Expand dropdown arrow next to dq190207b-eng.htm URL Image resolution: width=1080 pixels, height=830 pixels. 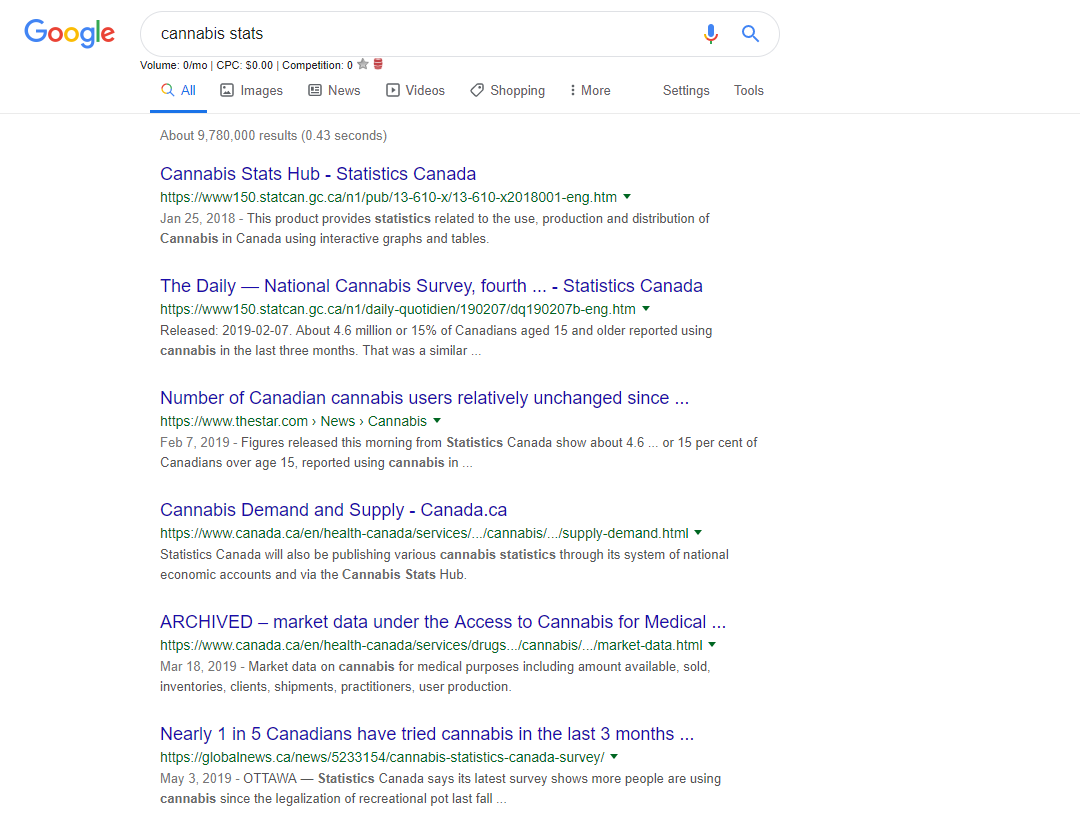tap(646, 309)
